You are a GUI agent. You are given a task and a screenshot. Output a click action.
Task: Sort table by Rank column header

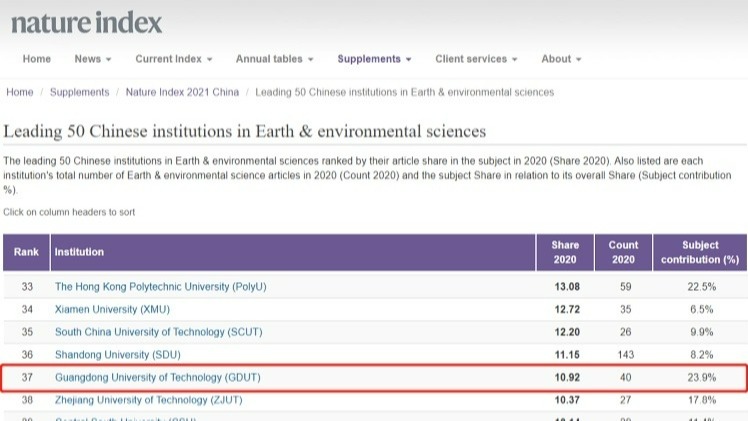click(x=26, y=252)
